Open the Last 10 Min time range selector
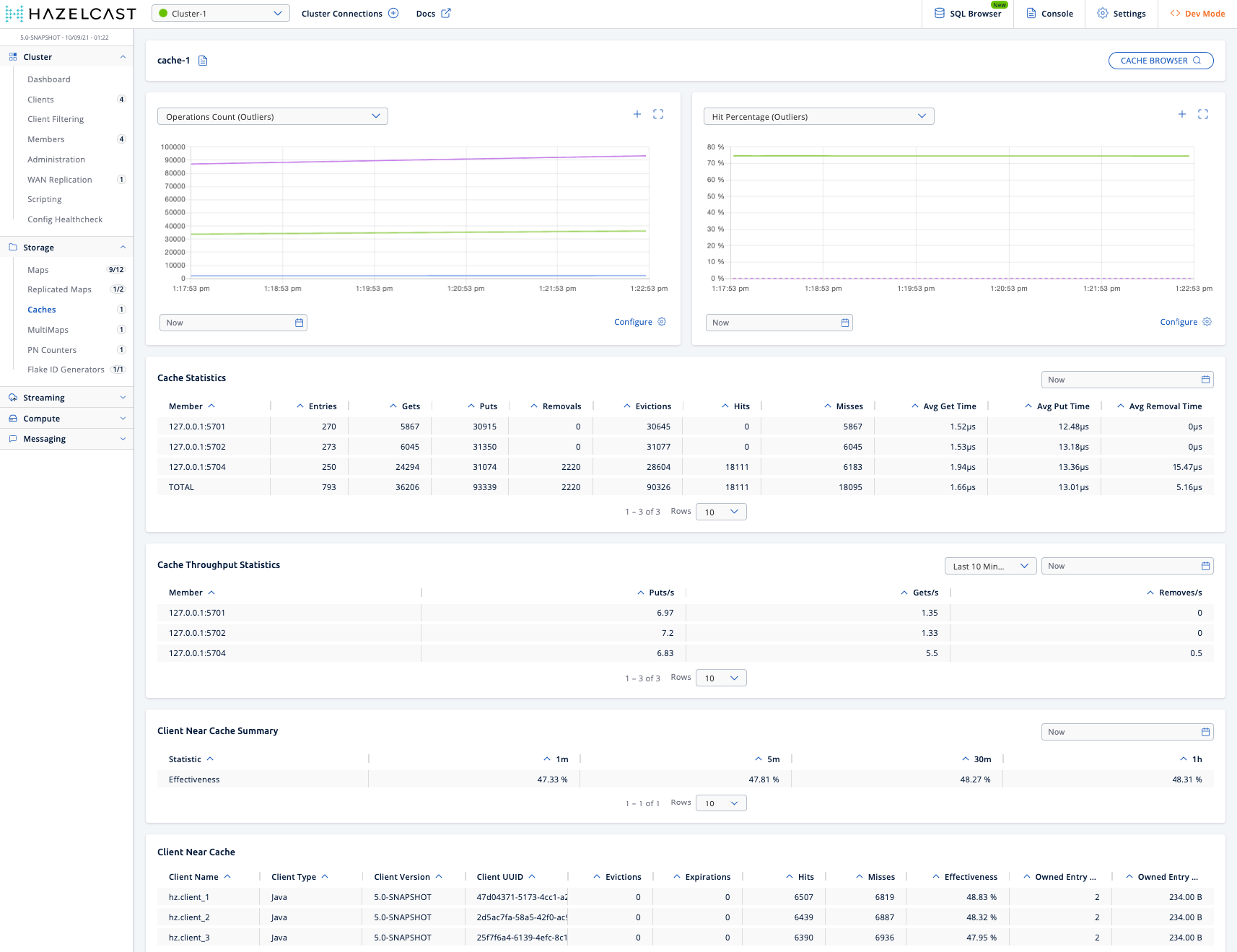 click(989, 566)
